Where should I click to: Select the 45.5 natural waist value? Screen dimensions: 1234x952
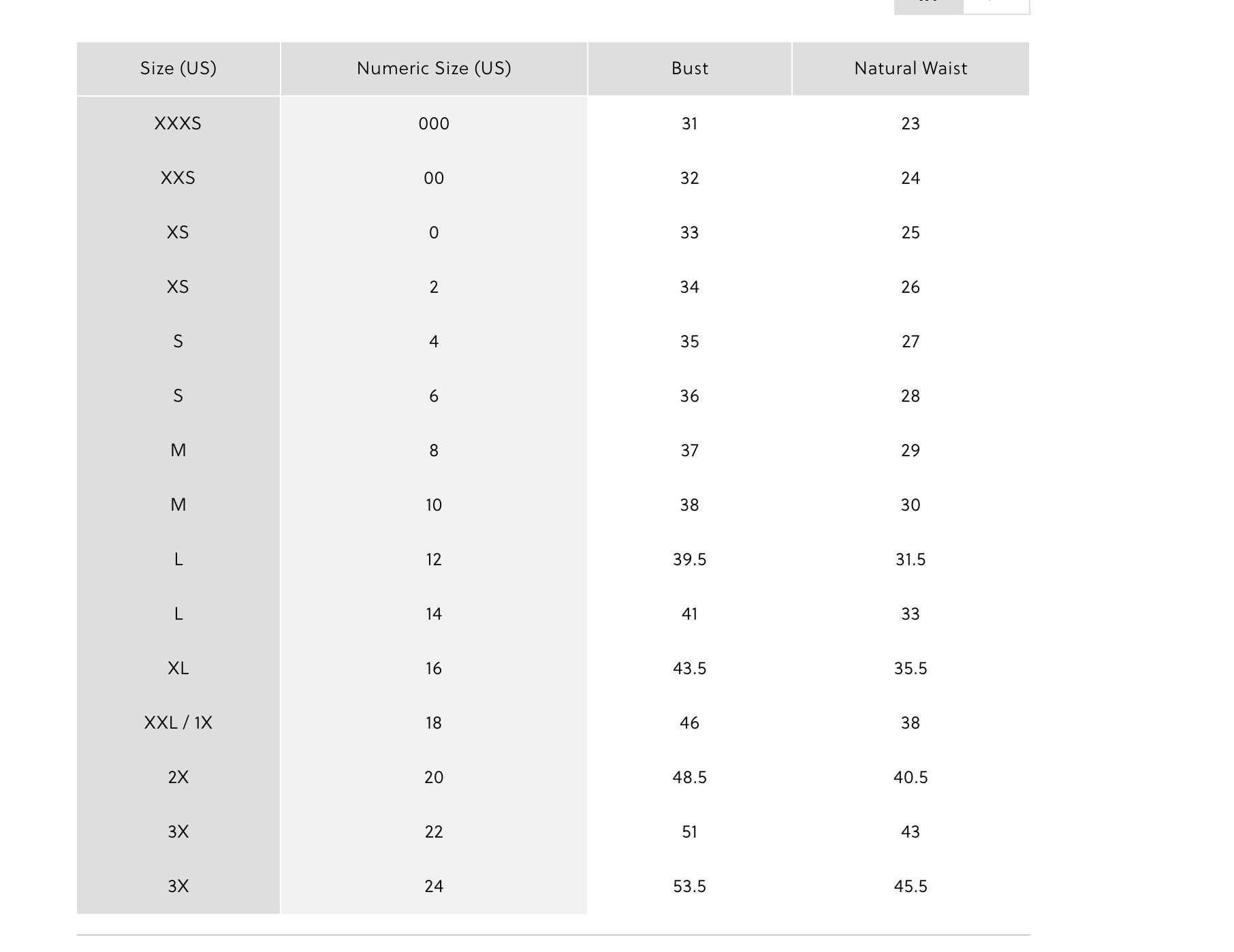pos(911,887)
